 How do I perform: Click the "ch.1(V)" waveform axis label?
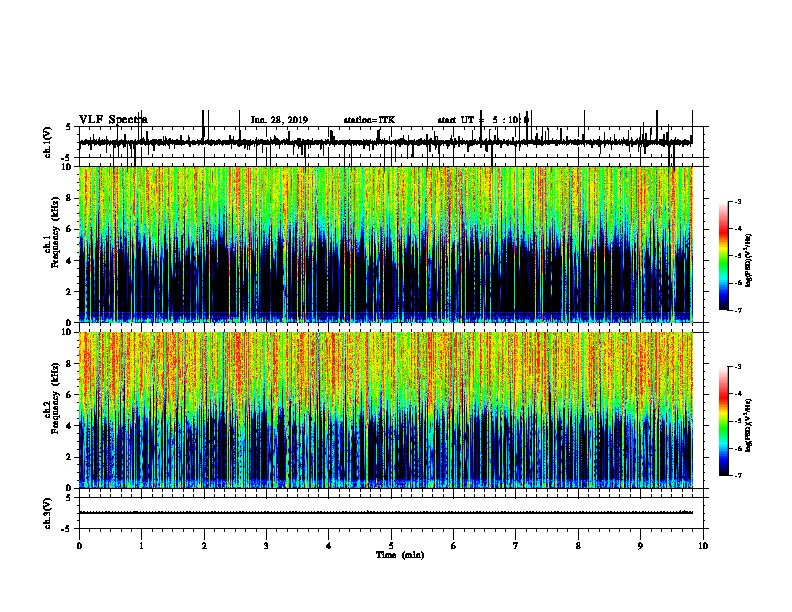48,142
